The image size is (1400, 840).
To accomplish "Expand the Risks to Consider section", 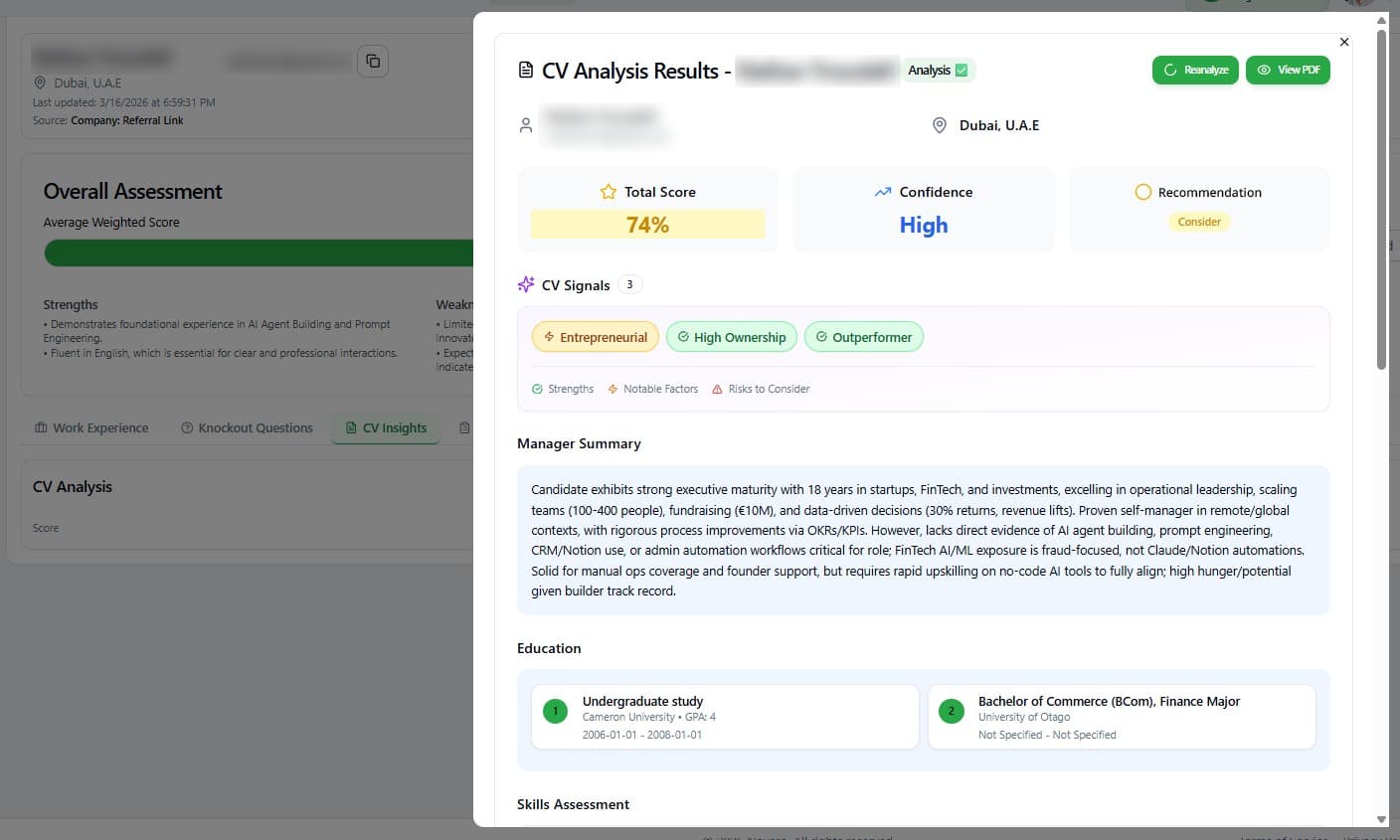I will tap(761, 389).
